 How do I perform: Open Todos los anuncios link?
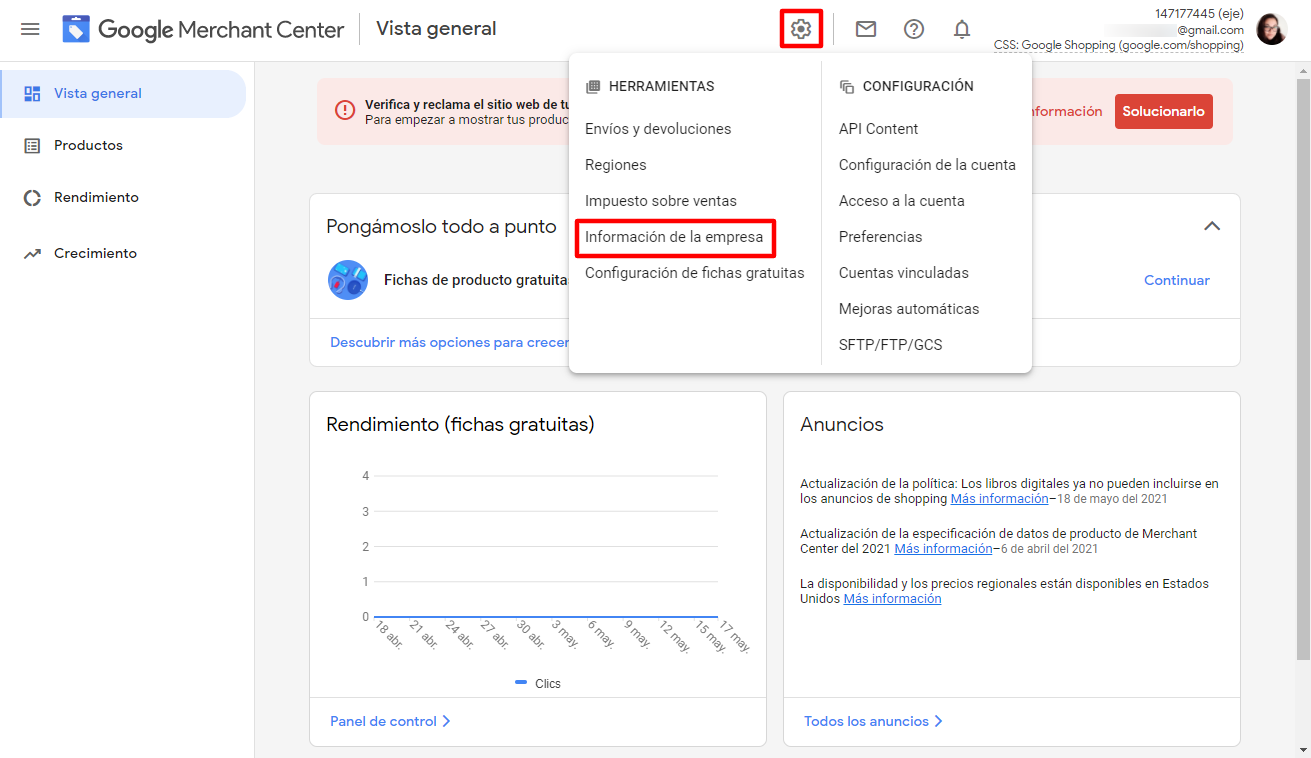[x=873, y=721]
